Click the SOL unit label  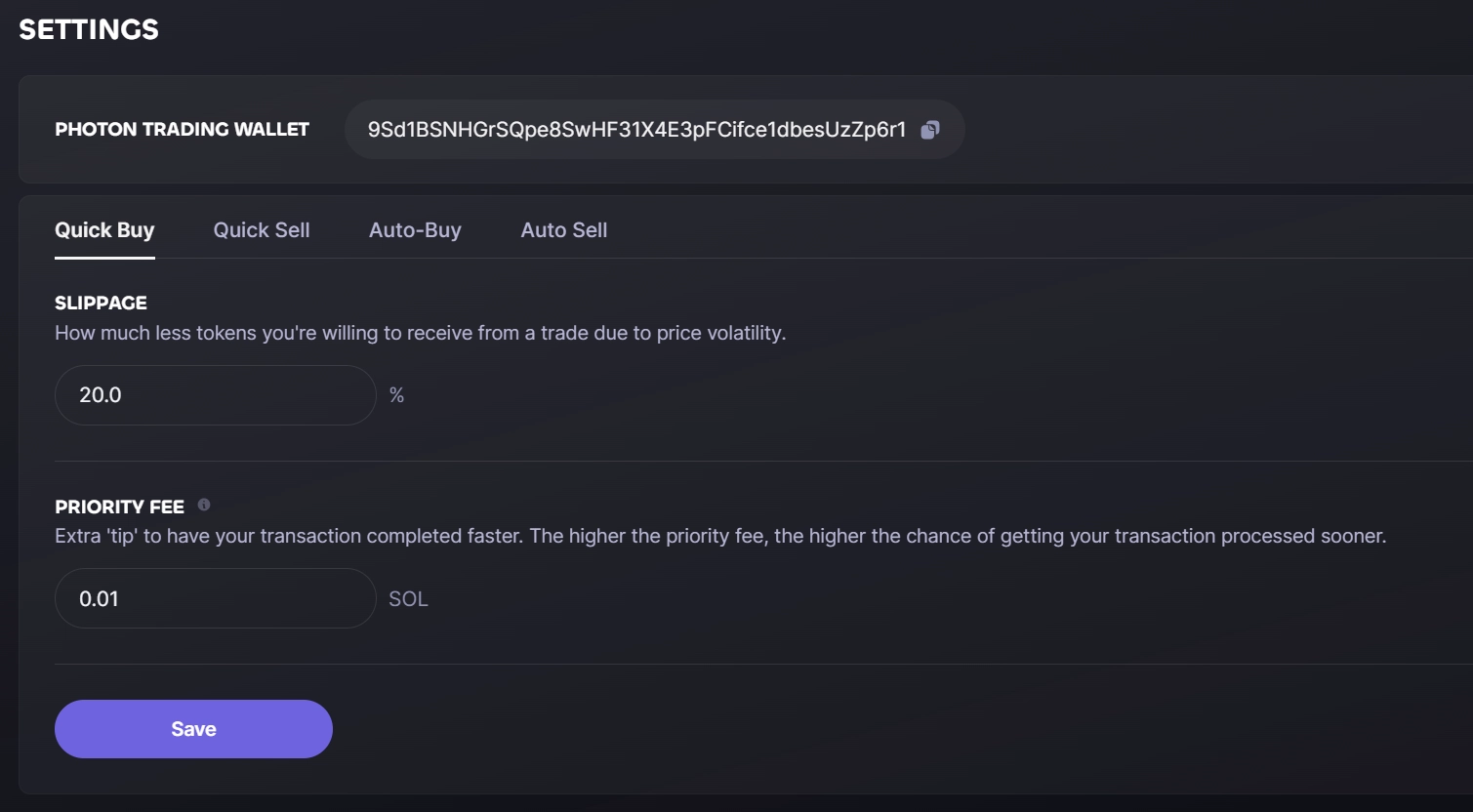[408, 599]
